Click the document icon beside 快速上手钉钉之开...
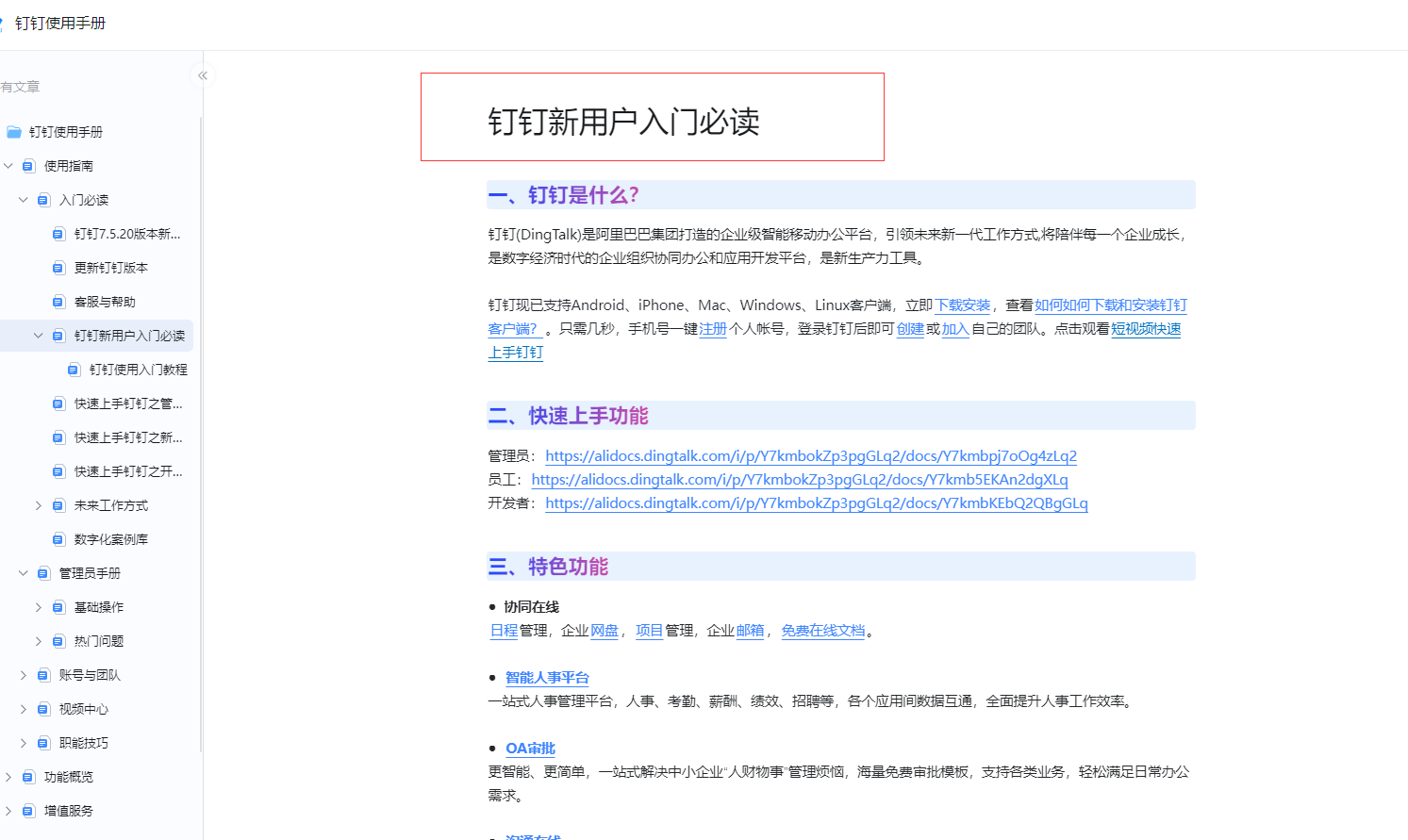 tap(58, 471)
